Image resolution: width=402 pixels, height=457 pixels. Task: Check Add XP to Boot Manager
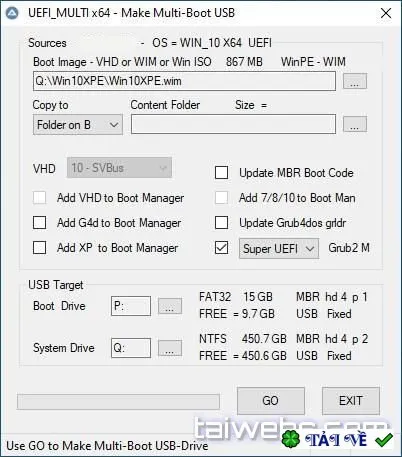pyautogui.click(x=40, y=248)
